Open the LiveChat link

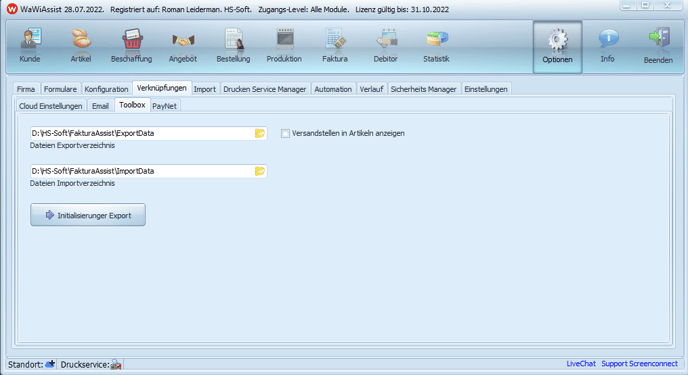point(581,364)
